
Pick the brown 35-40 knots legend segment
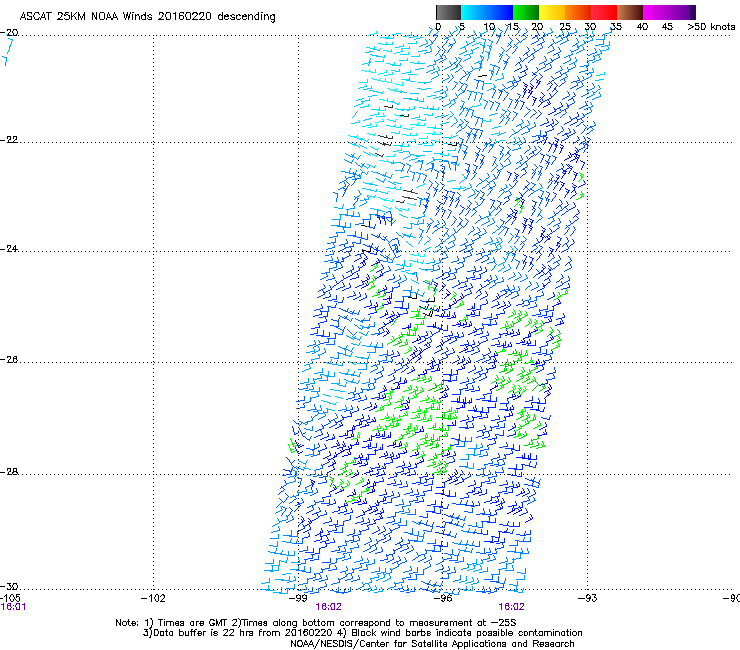click(x=630, y=12)
